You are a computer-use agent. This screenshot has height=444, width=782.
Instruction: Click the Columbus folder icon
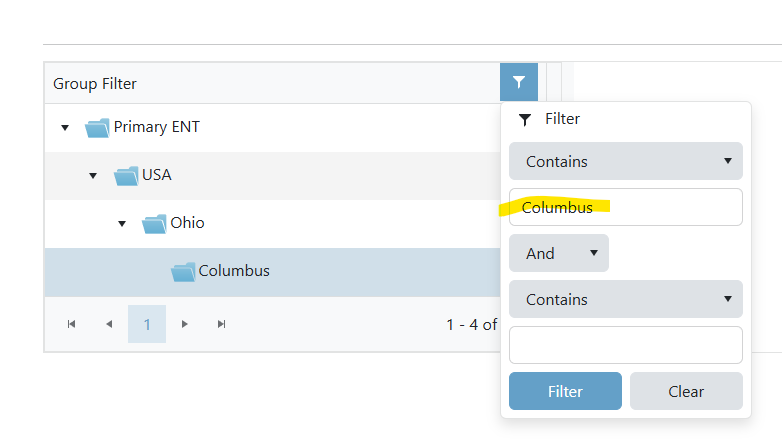tap(183, 272)
